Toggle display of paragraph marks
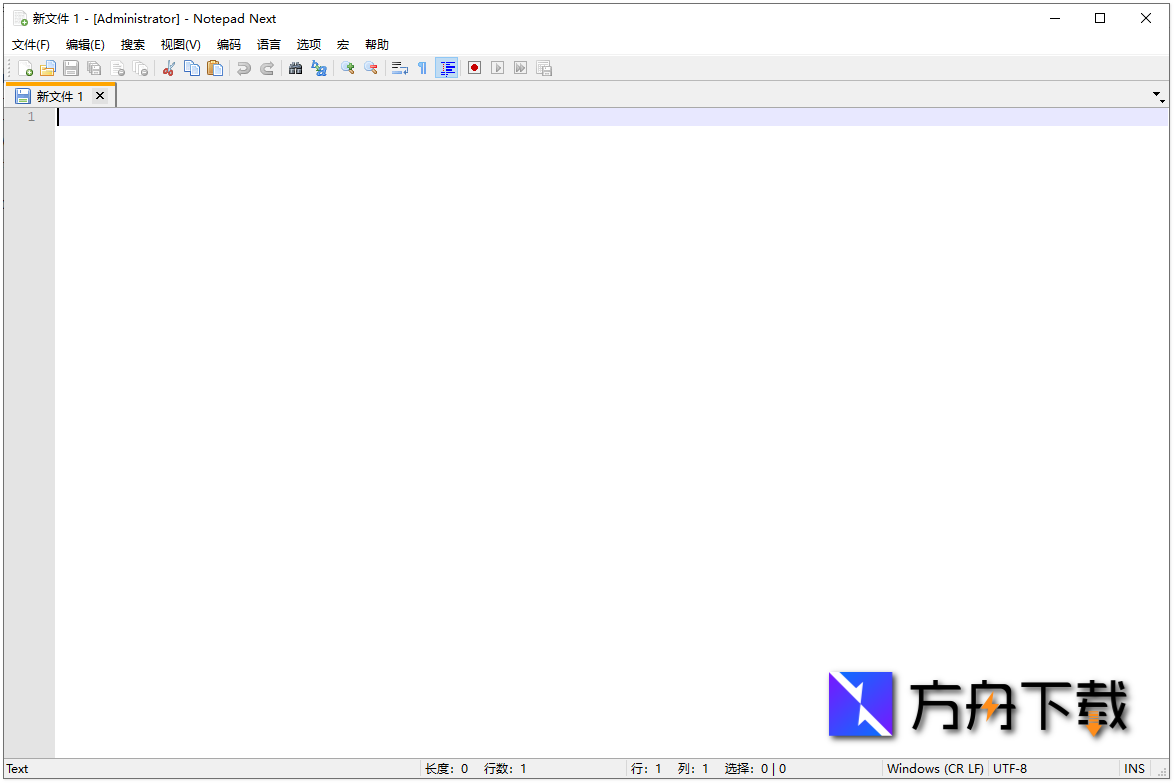The height and width of the screenshot is (783, 1174). pyautogui.click(x=421, y=67)
